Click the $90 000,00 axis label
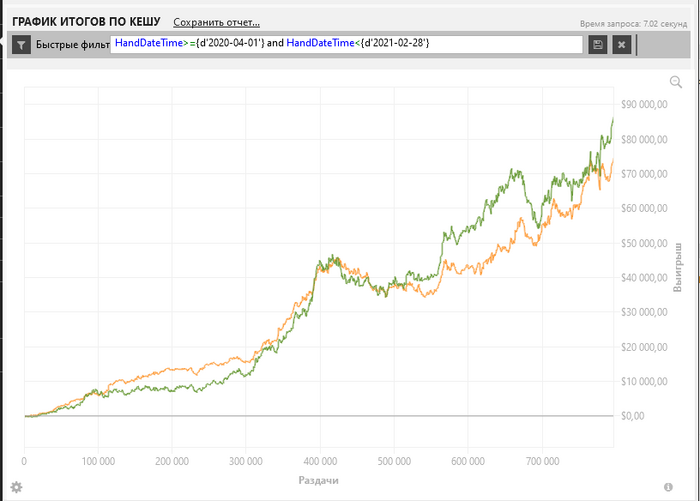Image resolution: width=700 pixels, height=501 pixels. [x=644, y=104]
